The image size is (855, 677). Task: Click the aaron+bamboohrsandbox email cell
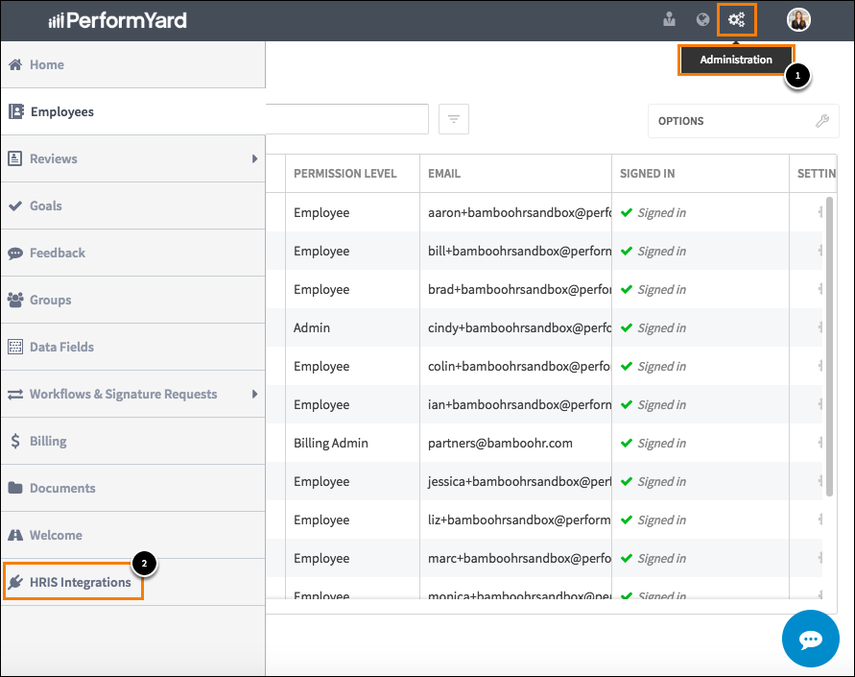coord(516,213)
